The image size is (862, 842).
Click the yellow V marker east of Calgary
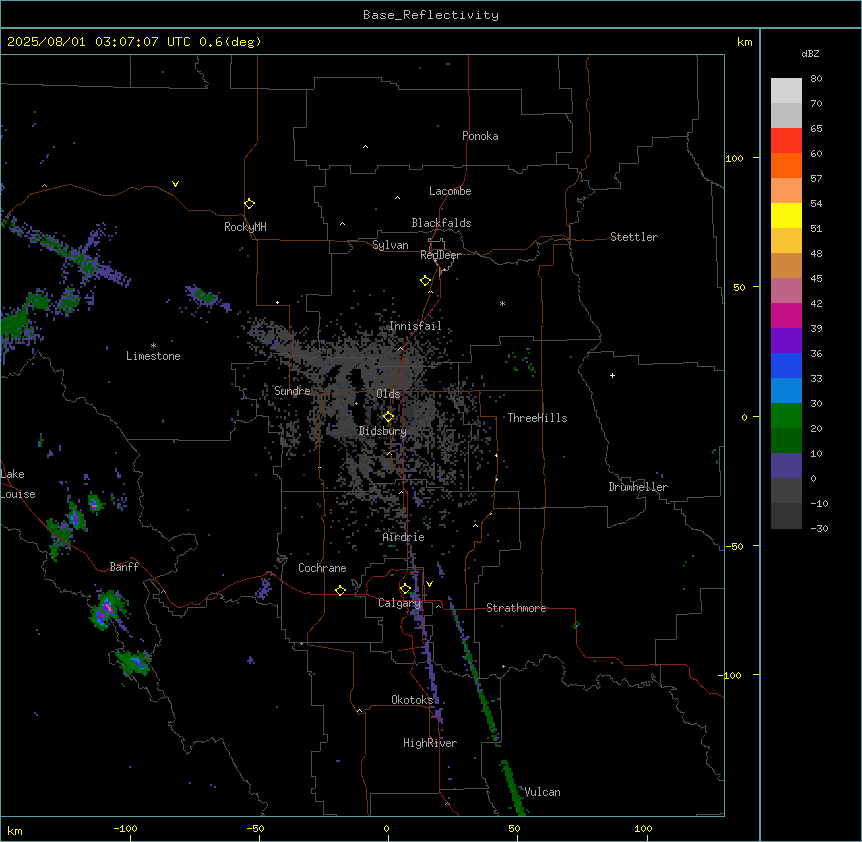pos(429,584)
